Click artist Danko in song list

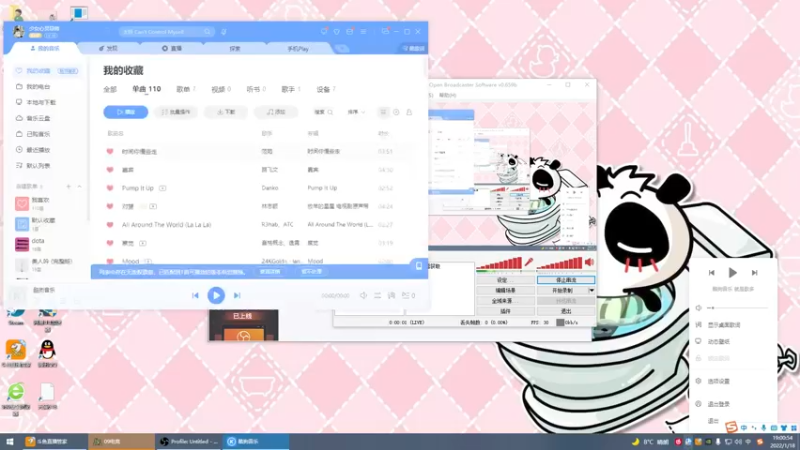point(270,188)
